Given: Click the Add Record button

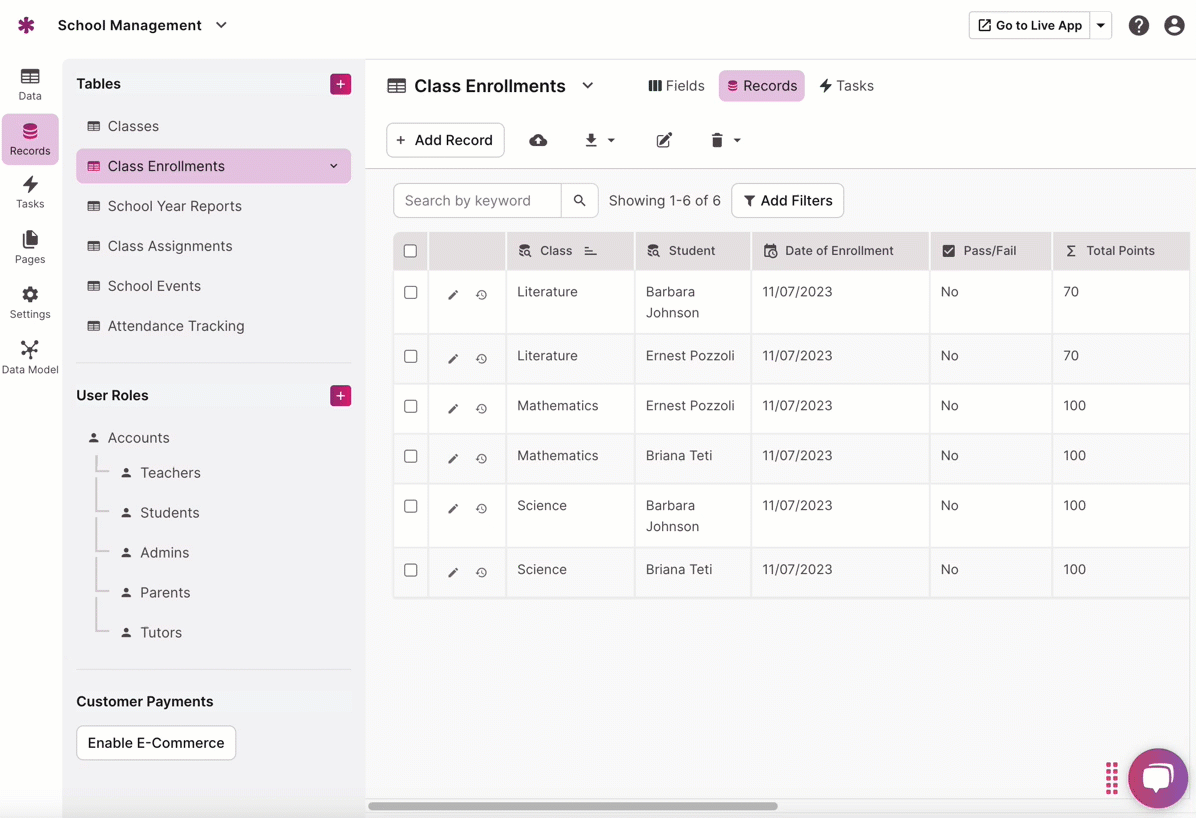Looking at the screenshot, I should click(x=445, y=140).
